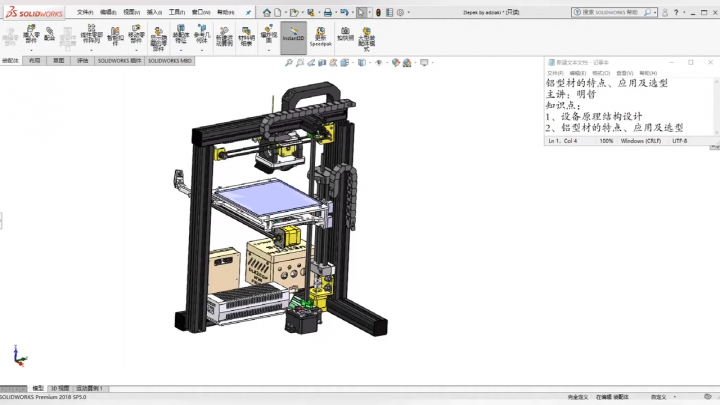720x405 pixels.
Task: Activate the Select cursor tool
Action: click(x=361, y=12)
